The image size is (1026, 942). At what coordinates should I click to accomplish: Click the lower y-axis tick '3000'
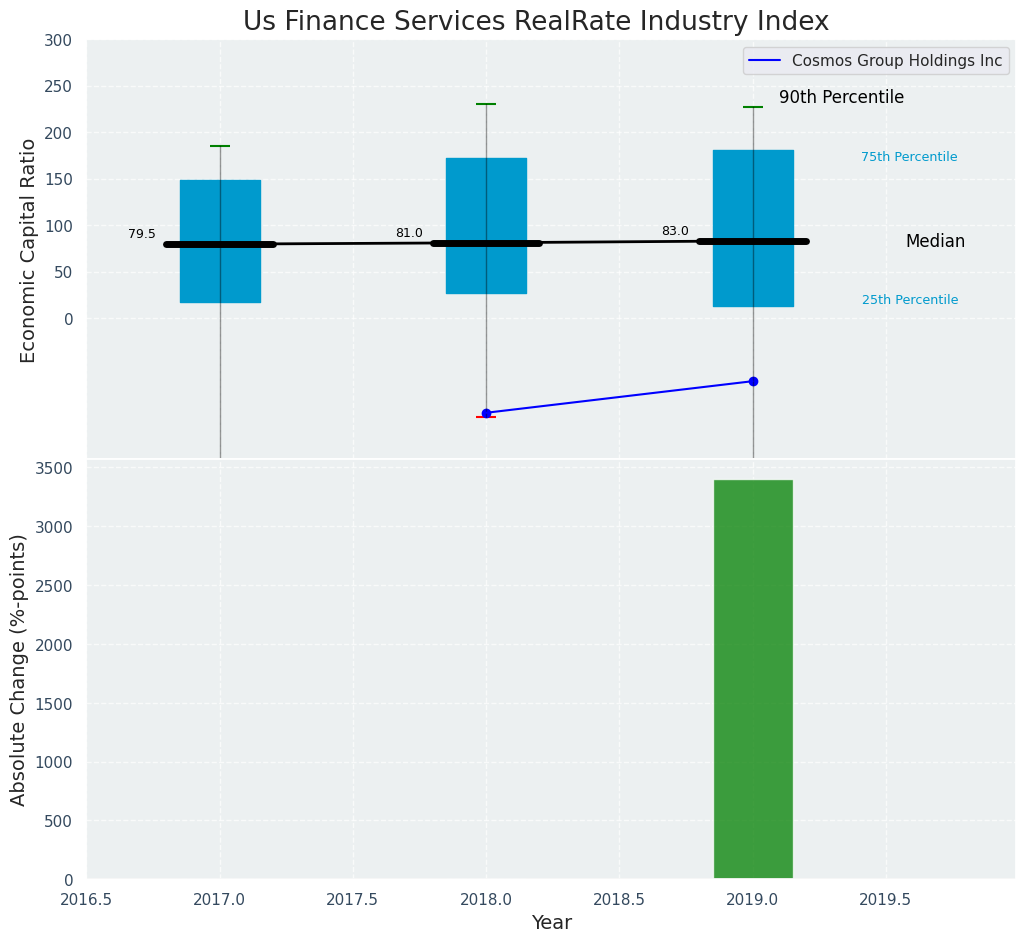(52, 527)
